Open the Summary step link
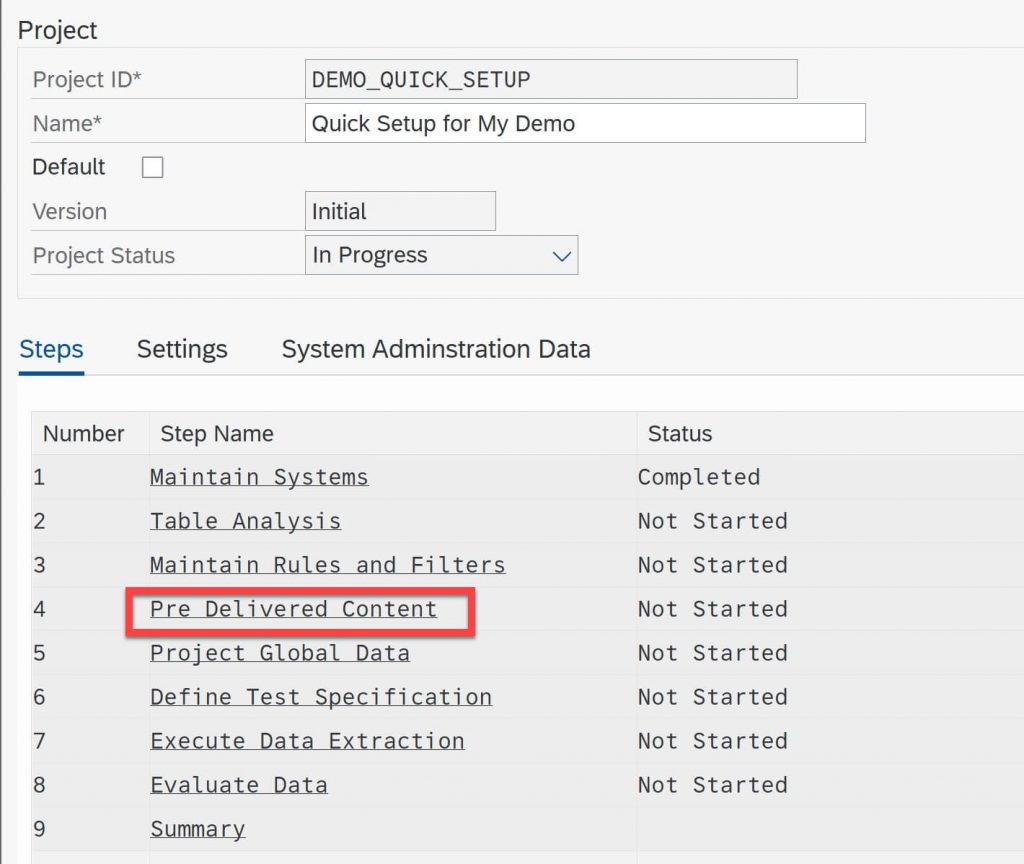The width and height of the screenshot is (1024, 864). (x=198, y=829)
